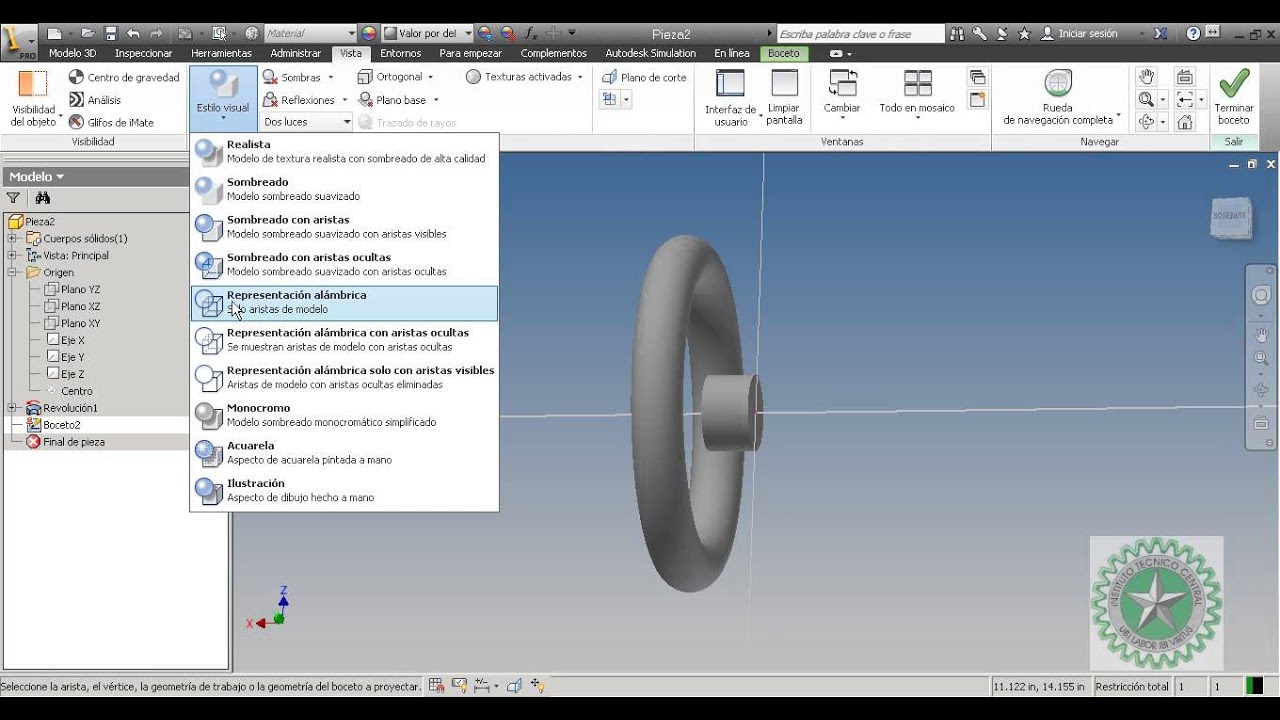Toggle Glifos de iMate display
This screenshot has width=1280, height=720.
[x=111, y=122]
